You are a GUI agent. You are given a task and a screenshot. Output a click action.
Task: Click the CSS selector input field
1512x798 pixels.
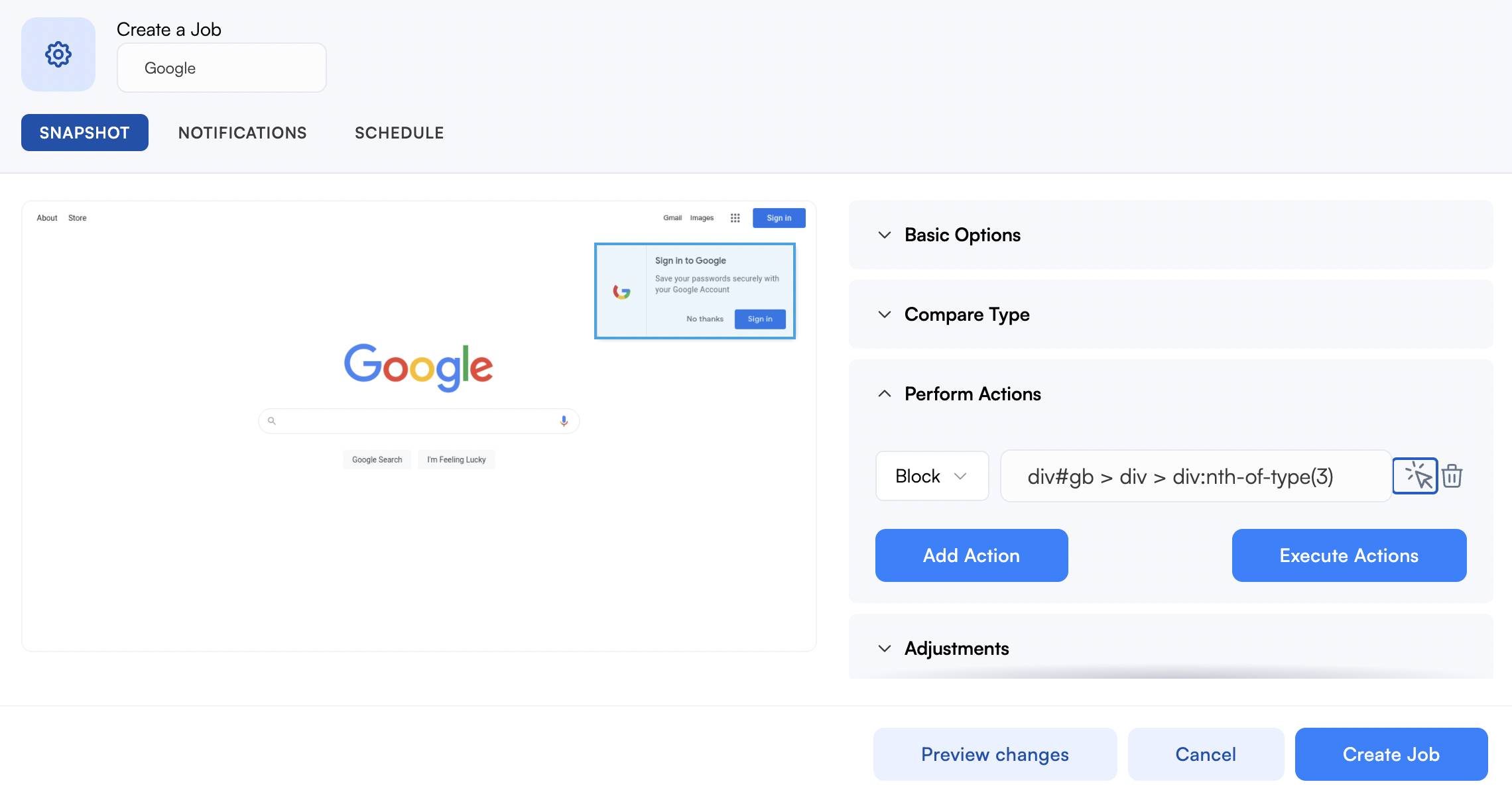point(1196,476)
